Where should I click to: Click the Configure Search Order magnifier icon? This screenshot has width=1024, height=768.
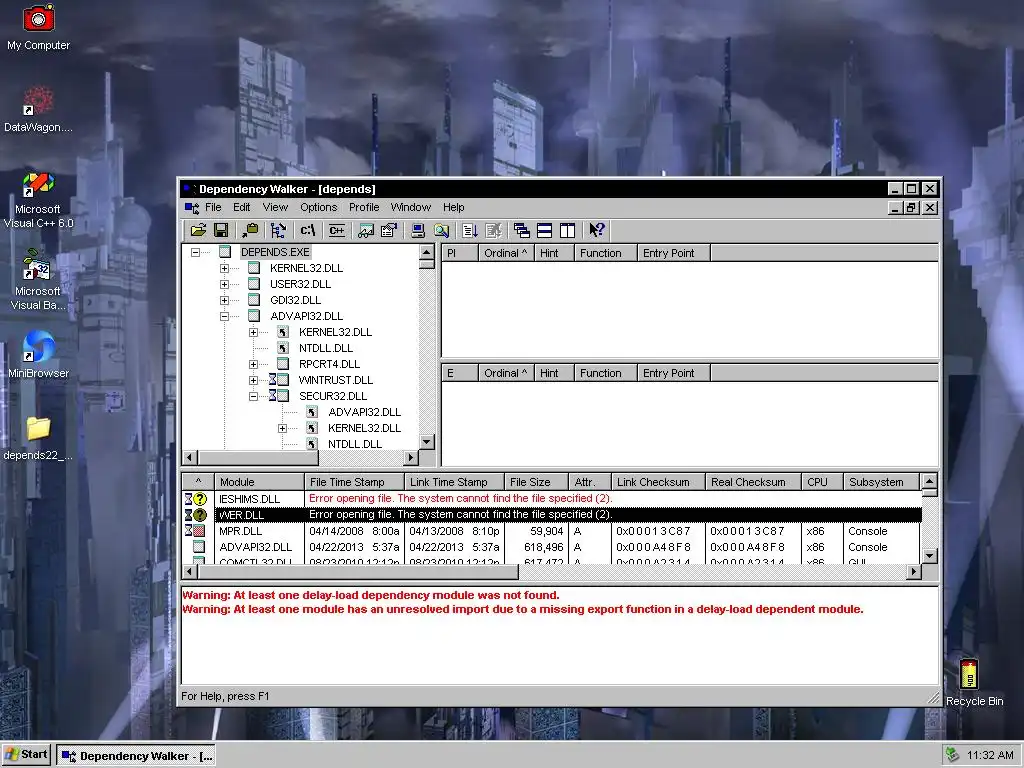(x=441, y=230)
